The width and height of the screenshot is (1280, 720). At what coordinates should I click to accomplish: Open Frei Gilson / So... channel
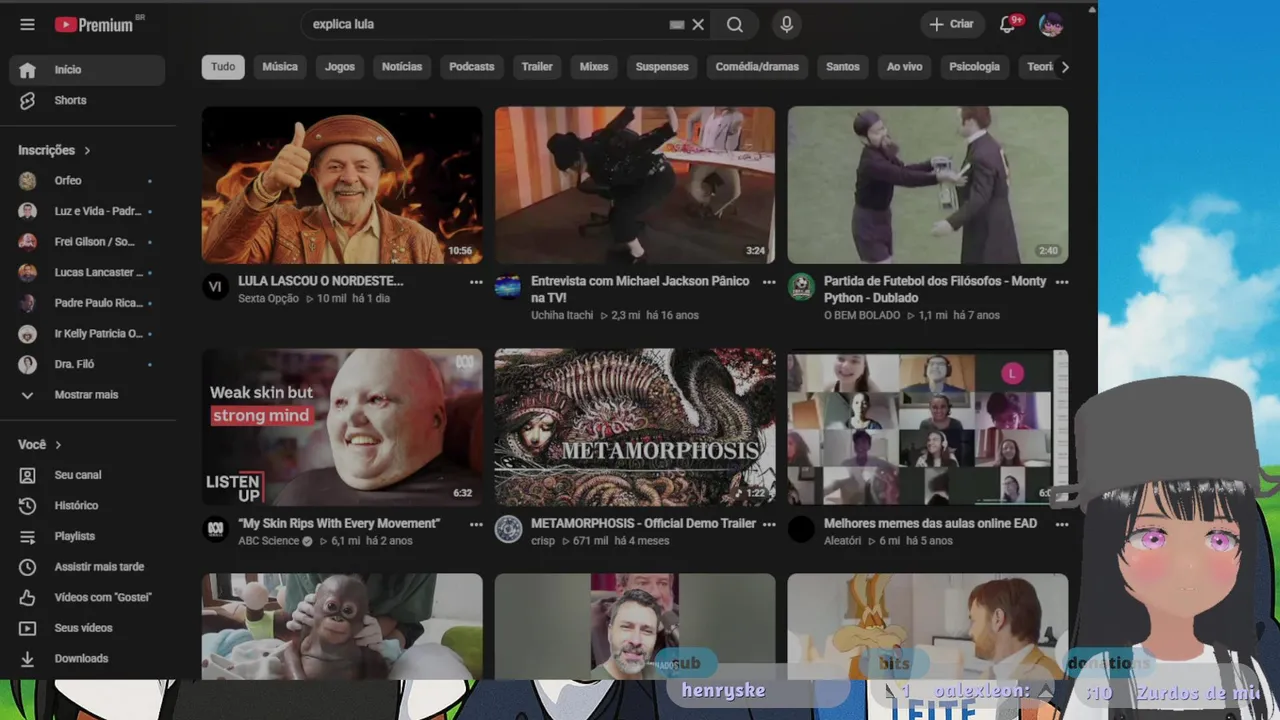tap(87, 242)
